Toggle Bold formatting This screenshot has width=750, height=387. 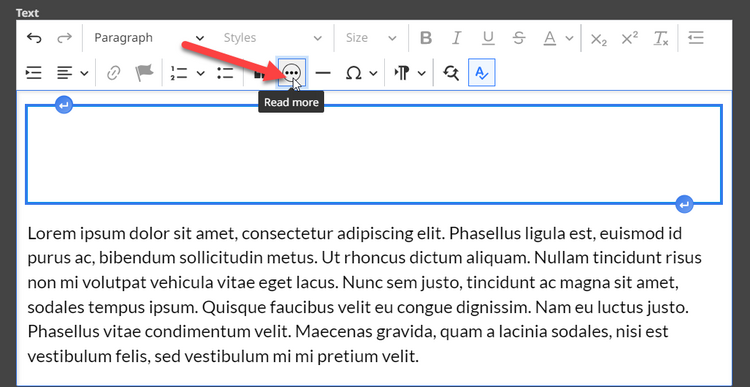pyautogui.click(x=426, y=38)
